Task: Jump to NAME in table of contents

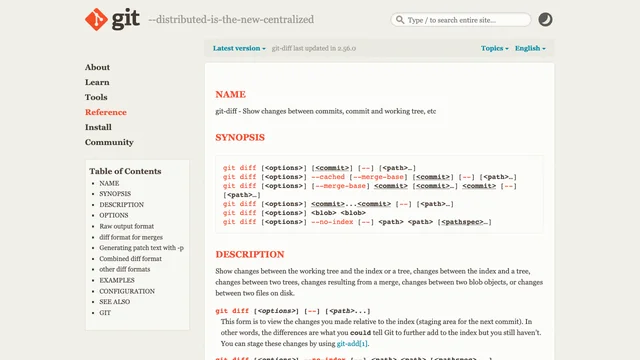Action: click(x=109, y=183)
